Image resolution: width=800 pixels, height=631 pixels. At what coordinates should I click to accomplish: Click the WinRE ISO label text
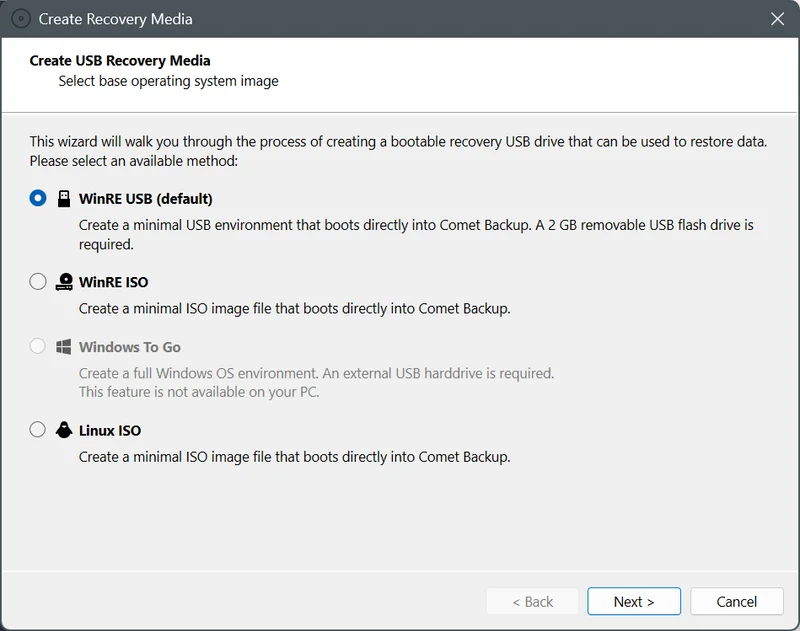point(113,282)
